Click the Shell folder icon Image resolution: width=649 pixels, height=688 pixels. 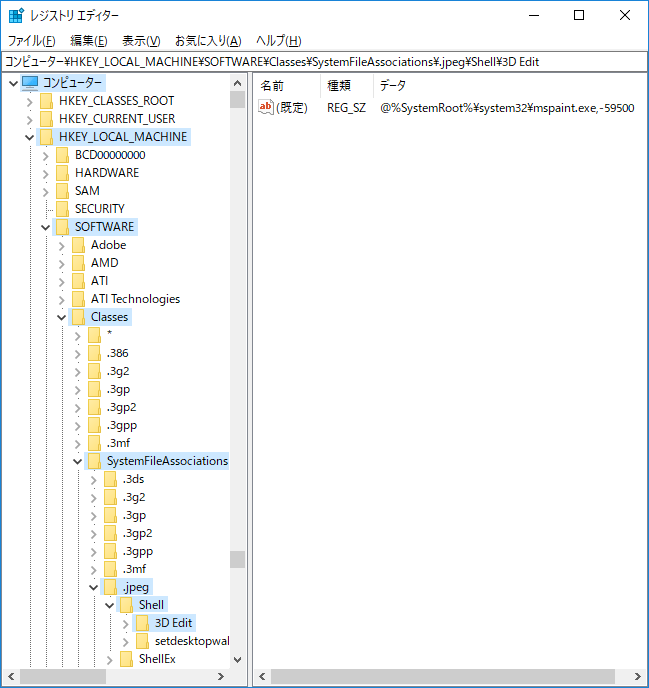pyautogui.click(x=126, y=605)
